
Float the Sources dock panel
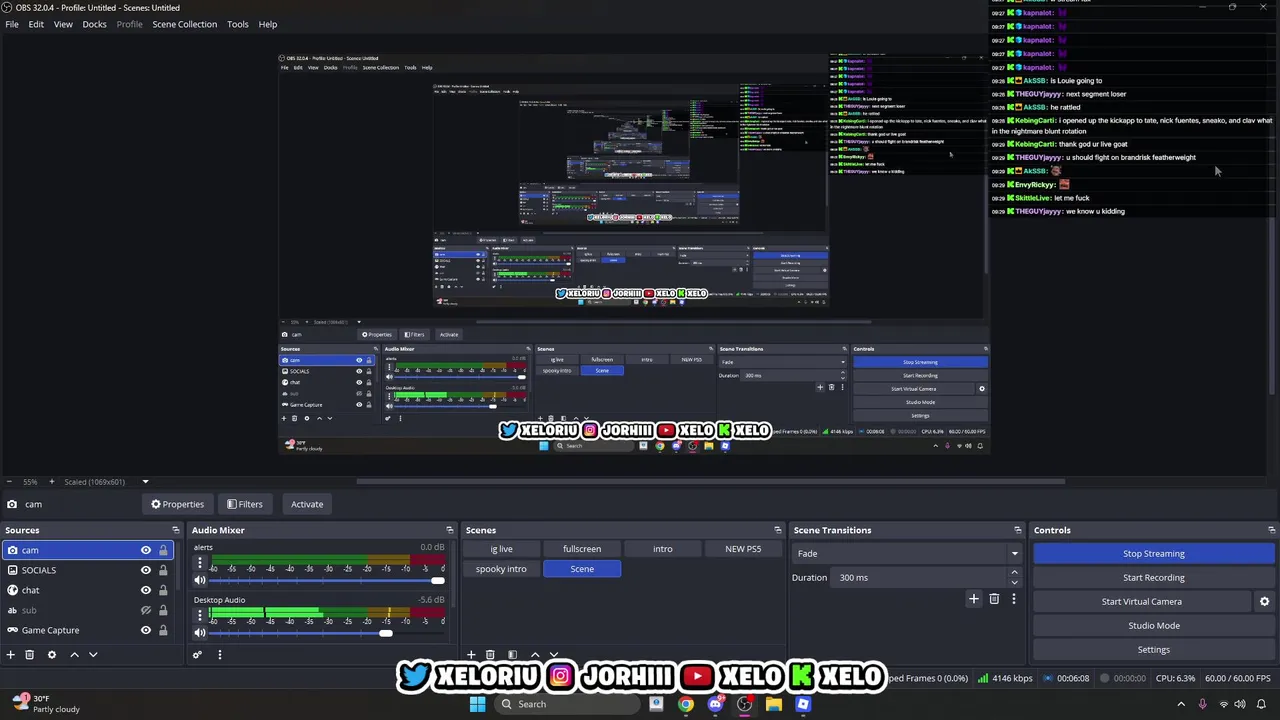[x=176, y=530]
